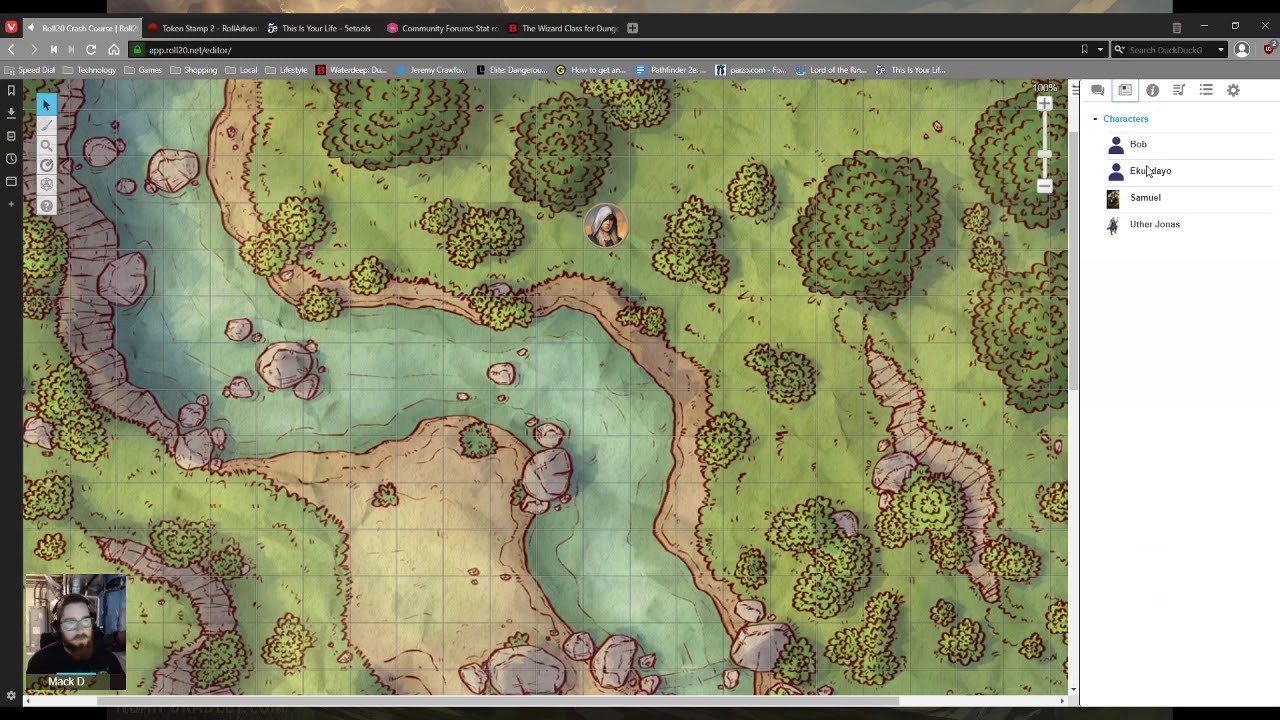Add a web panel with the plus
The width and height of the screenshot is (1280, 720).
tap(11, 204)
